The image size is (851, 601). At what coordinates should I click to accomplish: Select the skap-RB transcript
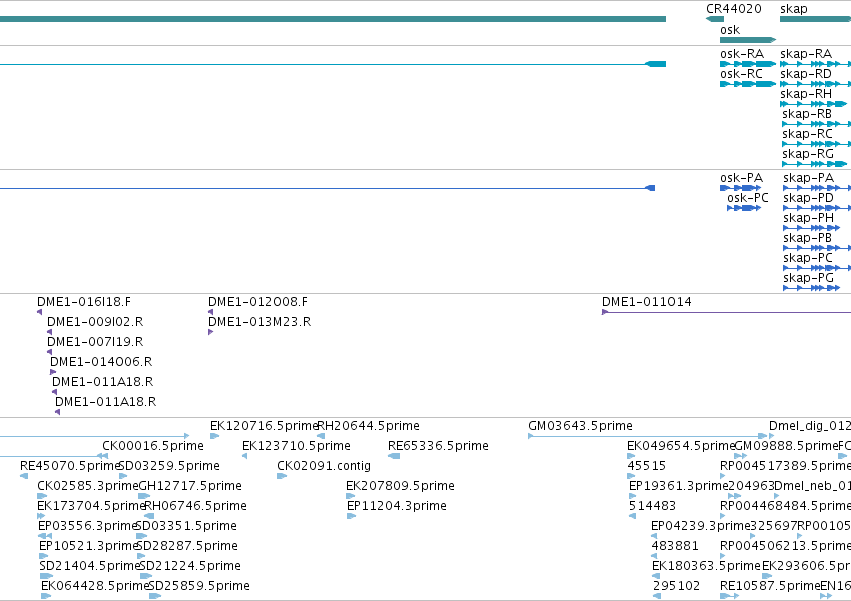816,124
